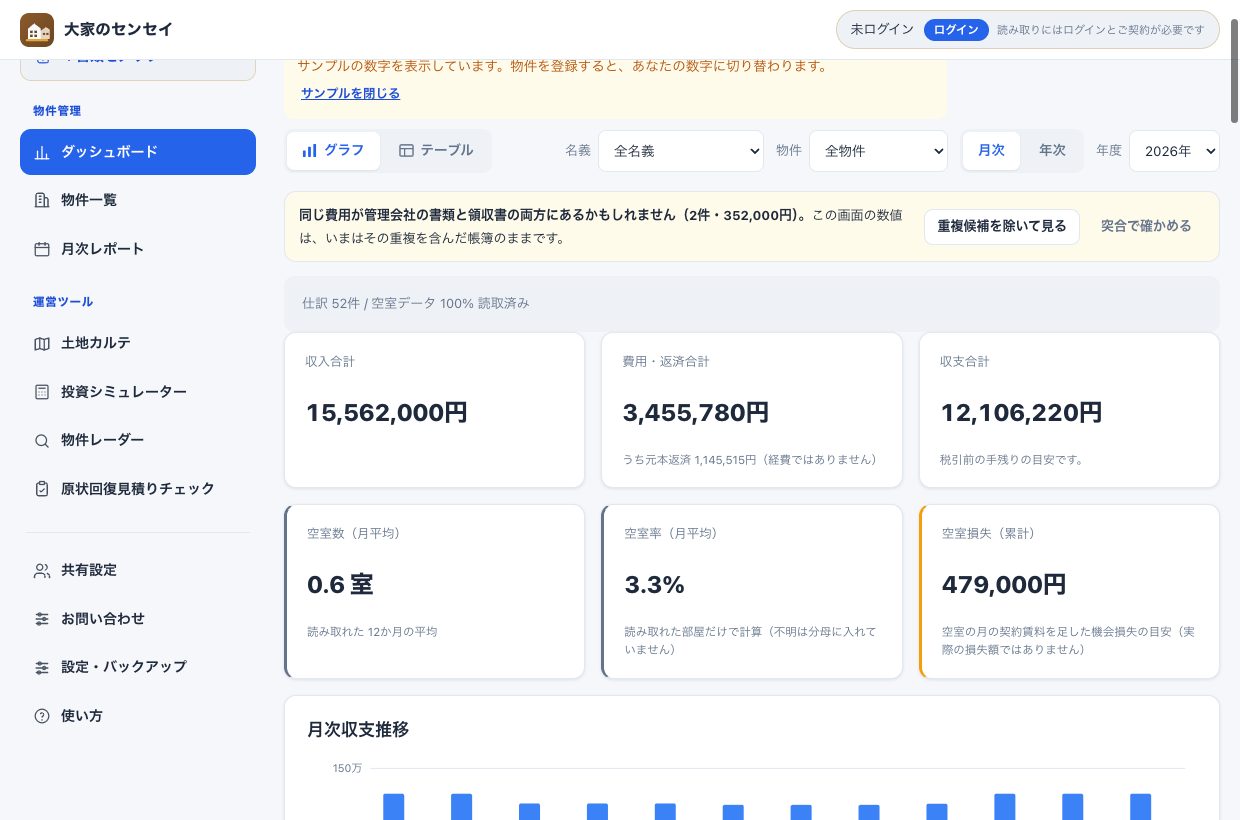Open 投資シミュレーター tool
1240x820 pixels.
[x=138, y=392]
